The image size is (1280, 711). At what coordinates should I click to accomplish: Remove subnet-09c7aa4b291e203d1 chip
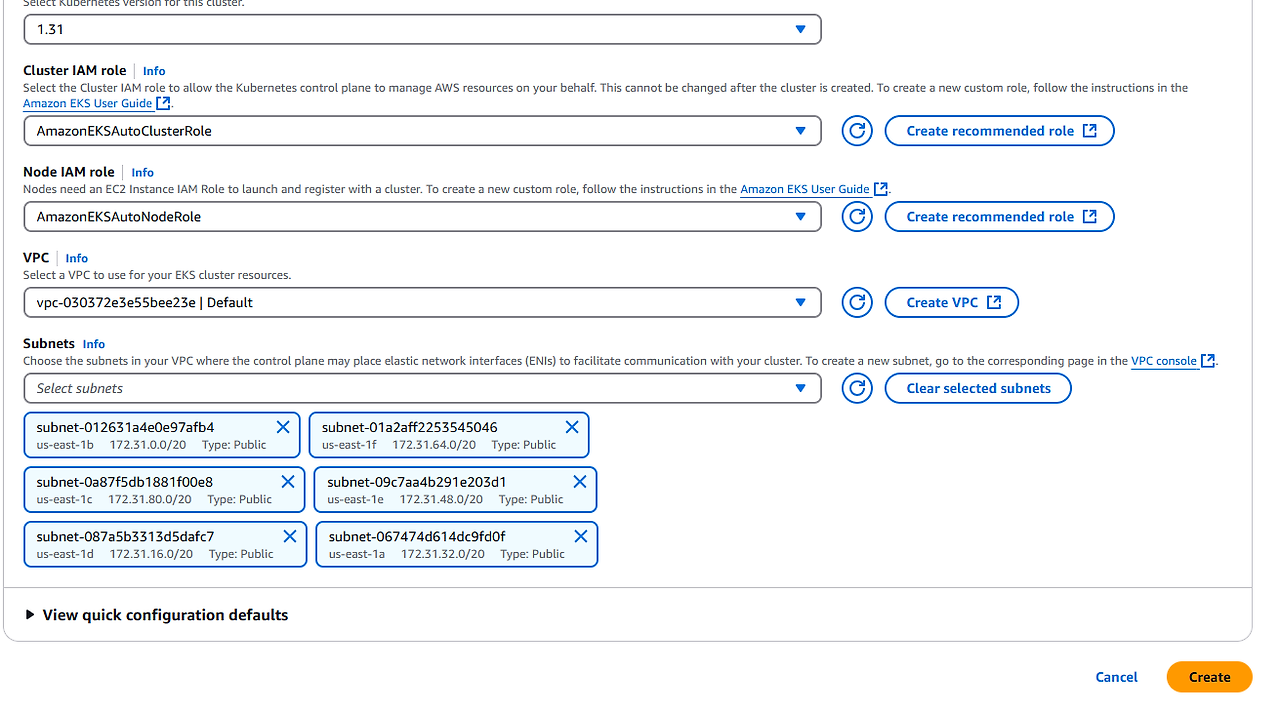tap(580, 481)
